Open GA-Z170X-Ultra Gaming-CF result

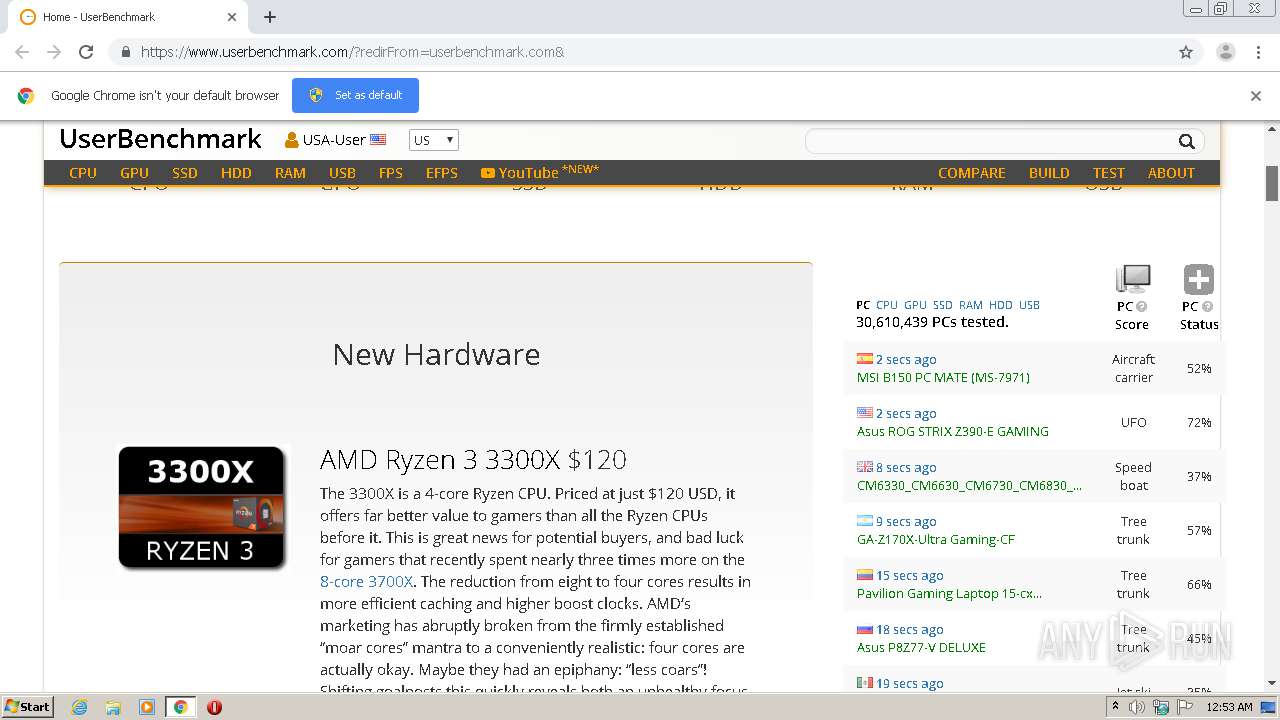tap(936, 539)
